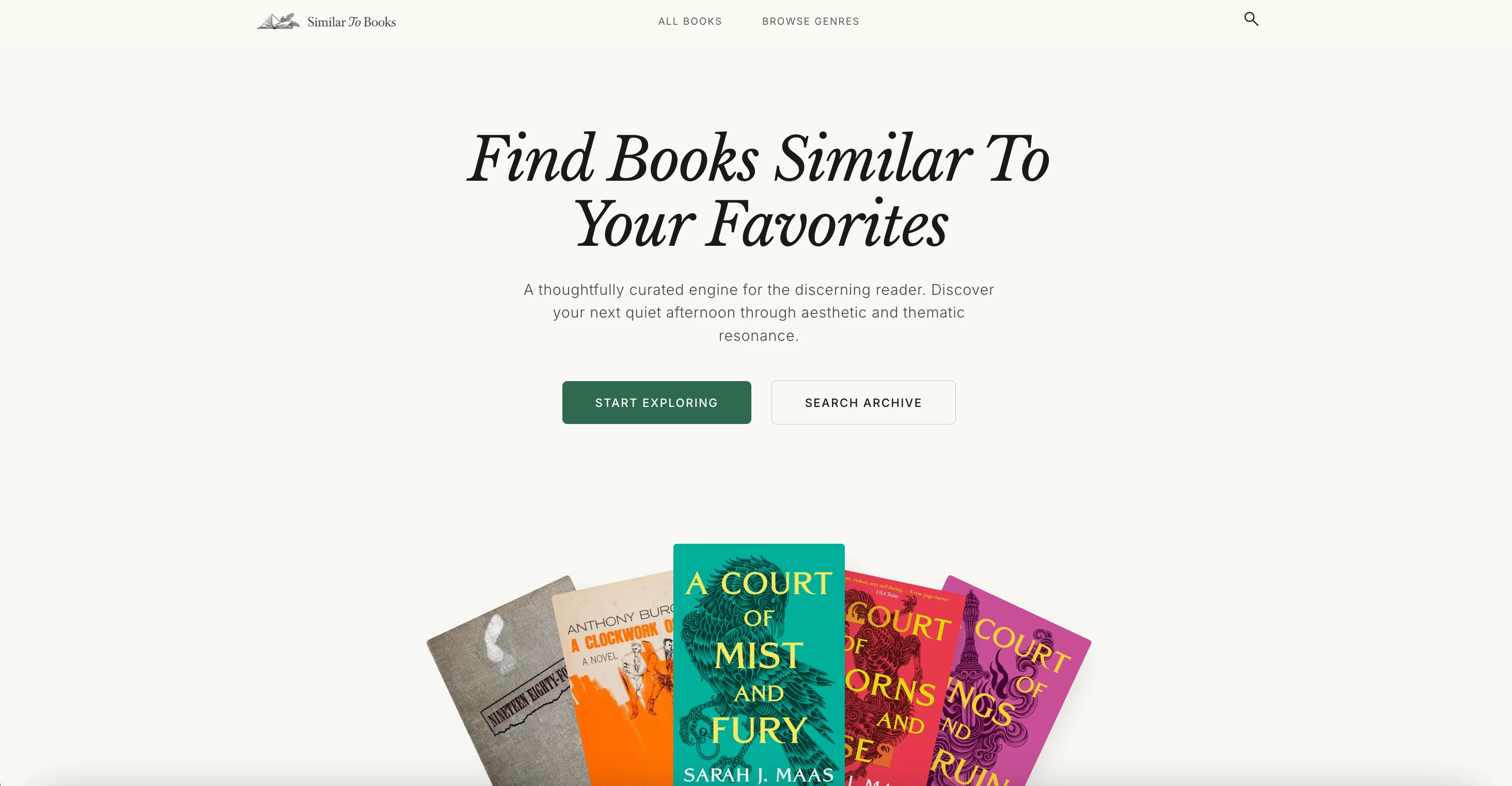Open the Similar To Books home link

[x=326, y=22]
